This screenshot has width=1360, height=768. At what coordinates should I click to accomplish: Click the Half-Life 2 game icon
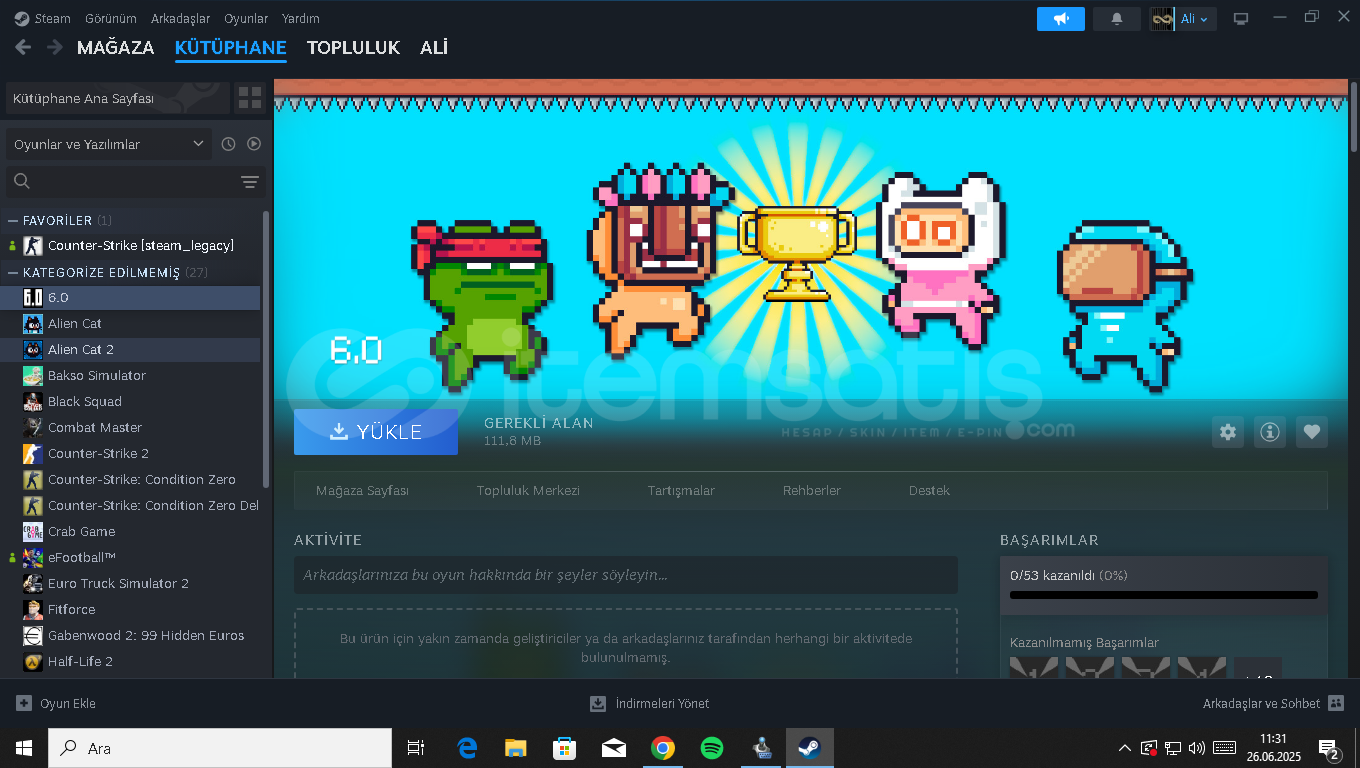tap(33, 661)
